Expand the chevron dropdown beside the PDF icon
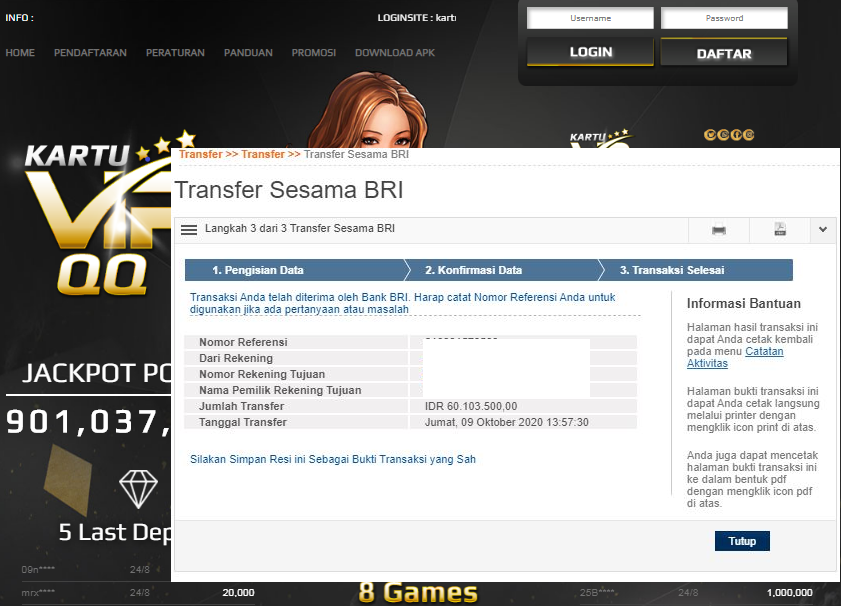Screen dimensions: 841x606 pyautogui.click(x=823, y=230)
